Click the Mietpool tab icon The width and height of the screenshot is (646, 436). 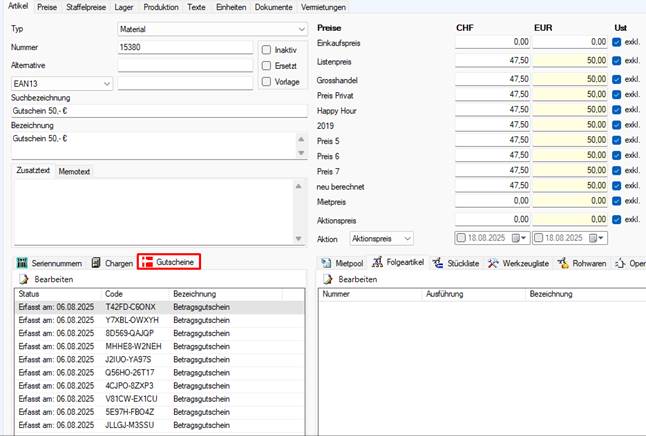326,263
